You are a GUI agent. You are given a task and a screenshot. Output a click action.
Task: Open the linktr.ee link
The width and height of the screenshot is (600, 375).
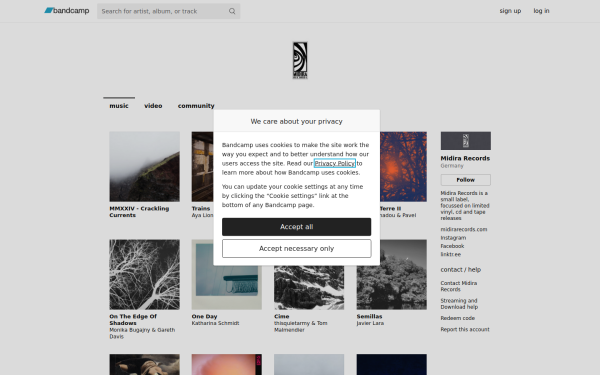coord(450,254)
